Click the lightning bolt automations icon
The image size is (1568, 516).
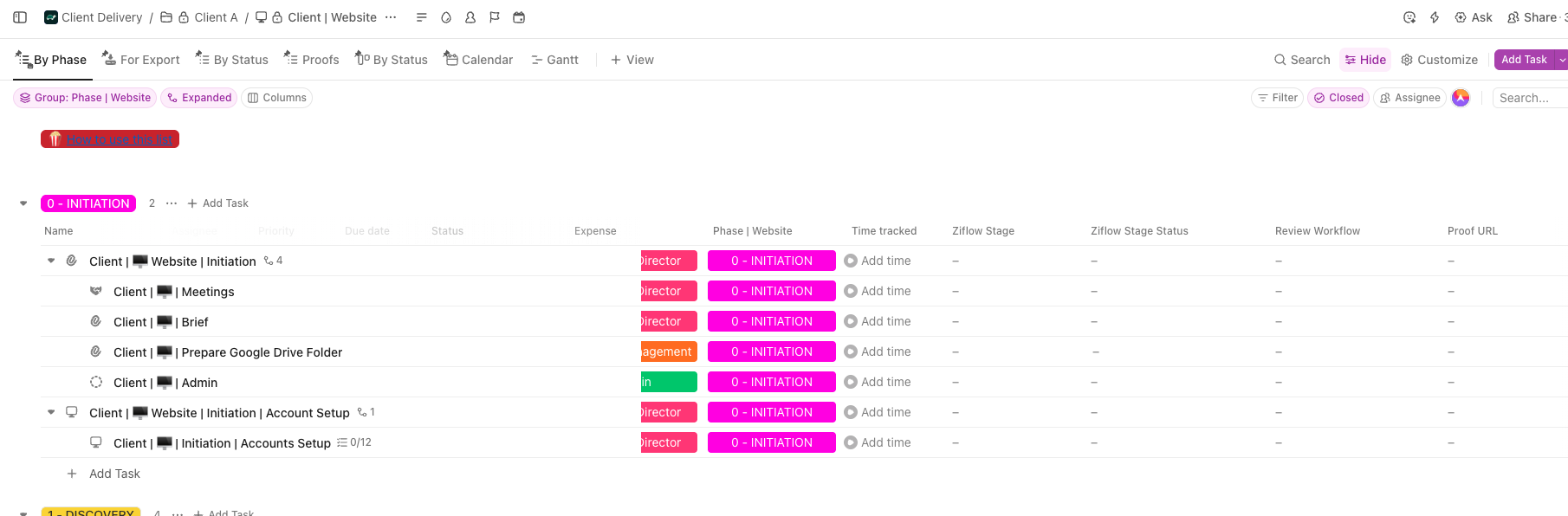[1435, 17]
